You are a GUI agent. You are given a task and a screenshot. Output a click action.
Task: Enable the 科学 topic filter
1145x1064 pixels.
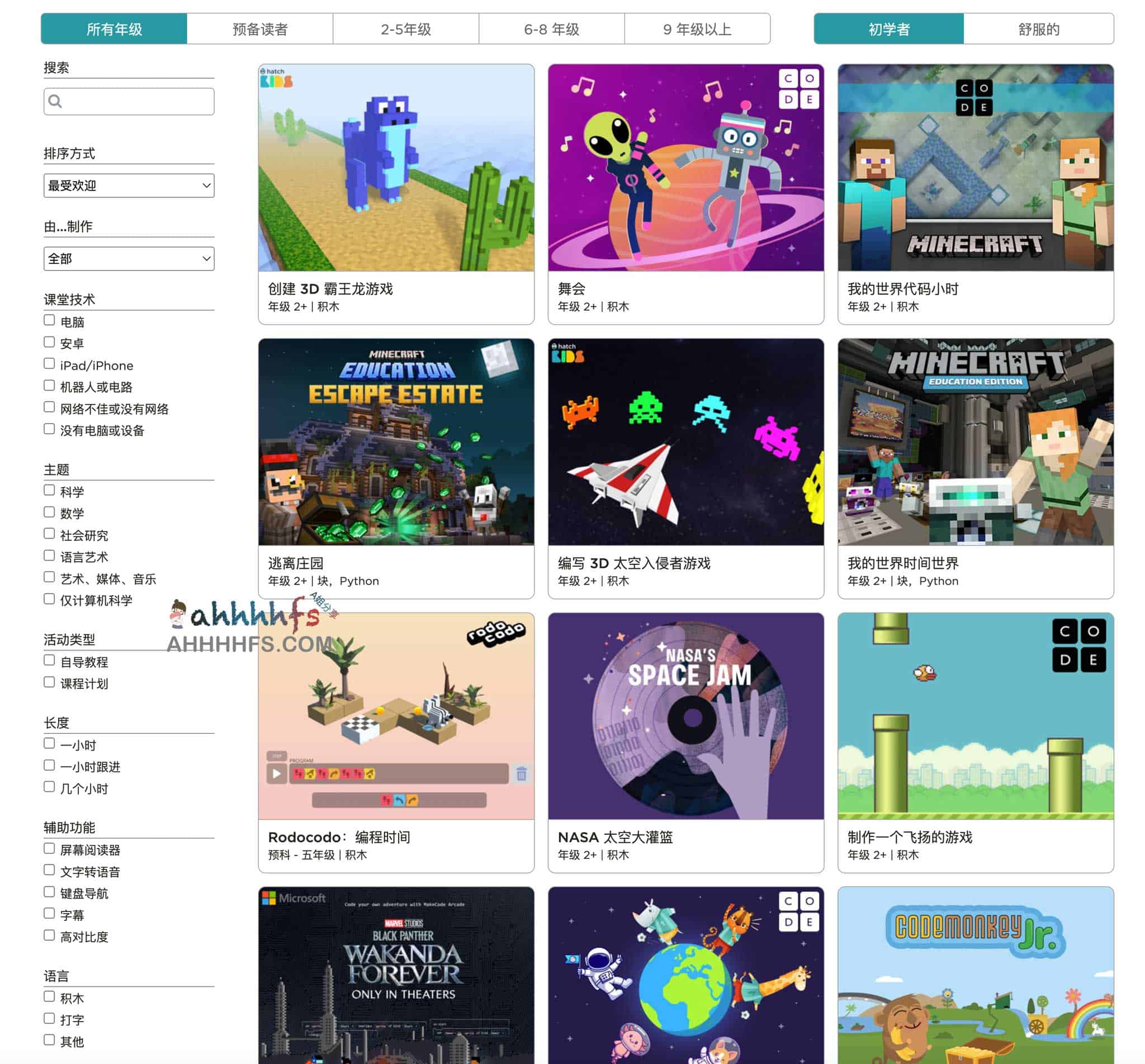49,490
